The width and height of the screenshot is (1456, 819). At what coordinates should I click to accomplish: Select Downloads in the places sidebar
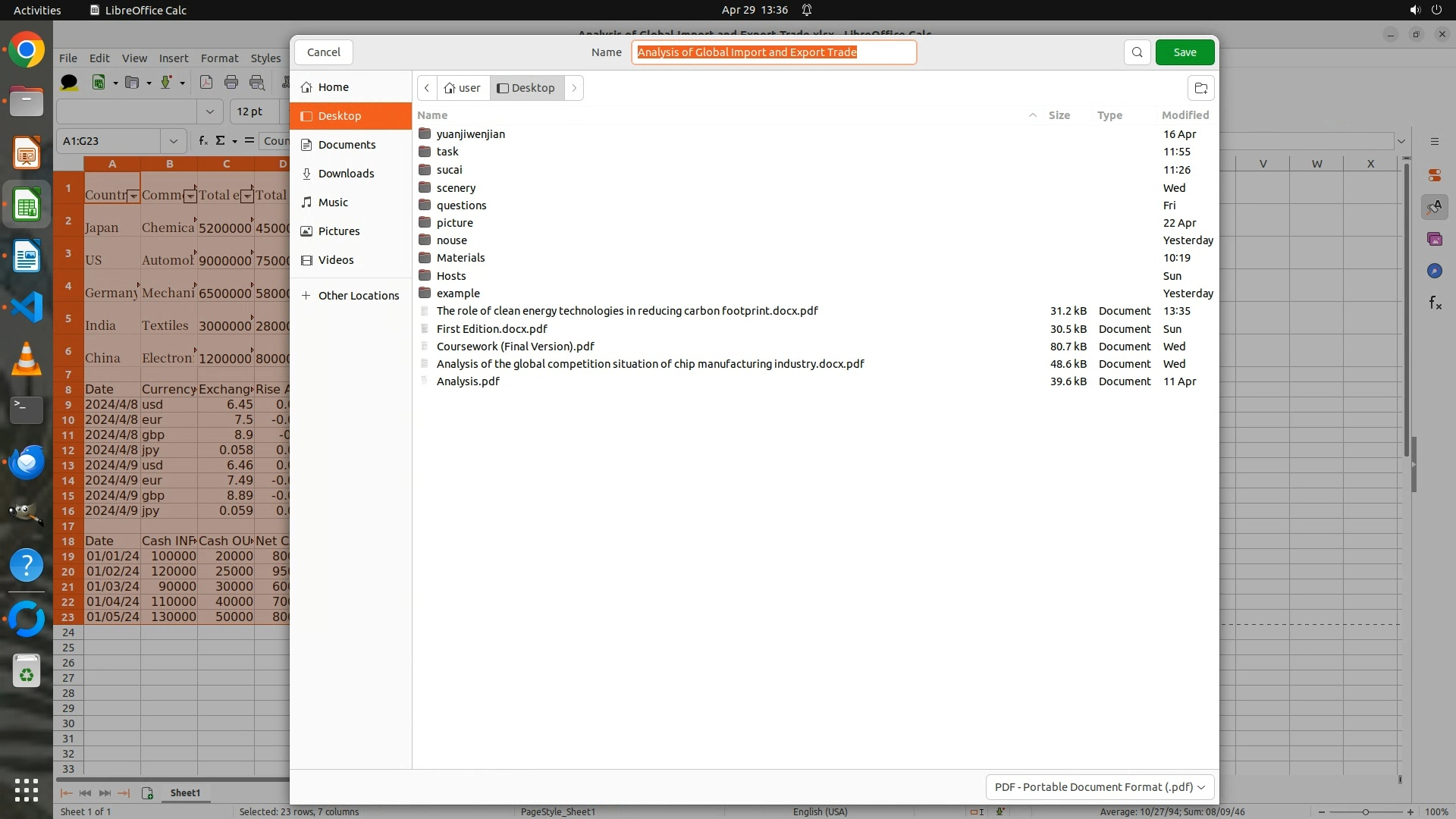click(346, 174)
